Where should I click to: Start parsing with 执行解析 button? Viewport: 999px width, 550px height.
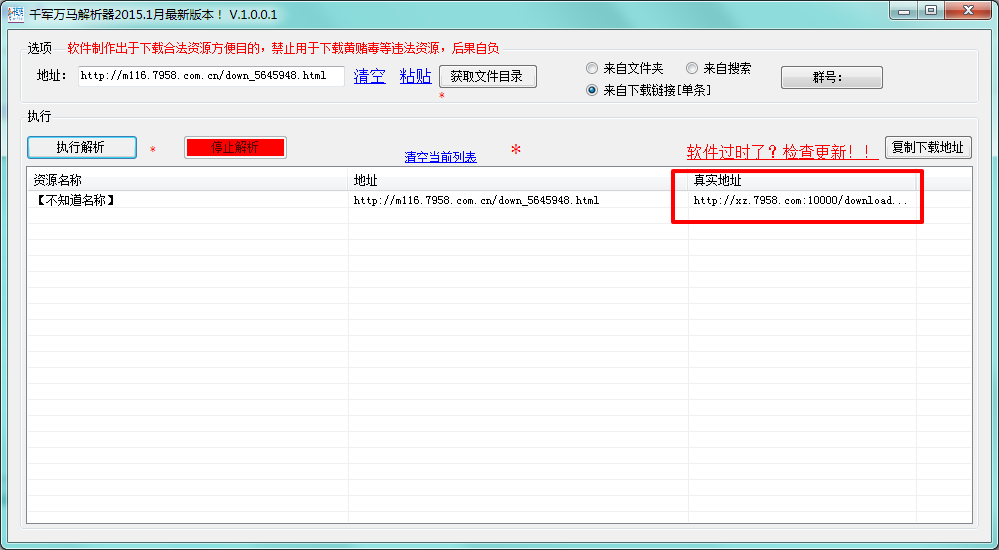pos(81,147)
